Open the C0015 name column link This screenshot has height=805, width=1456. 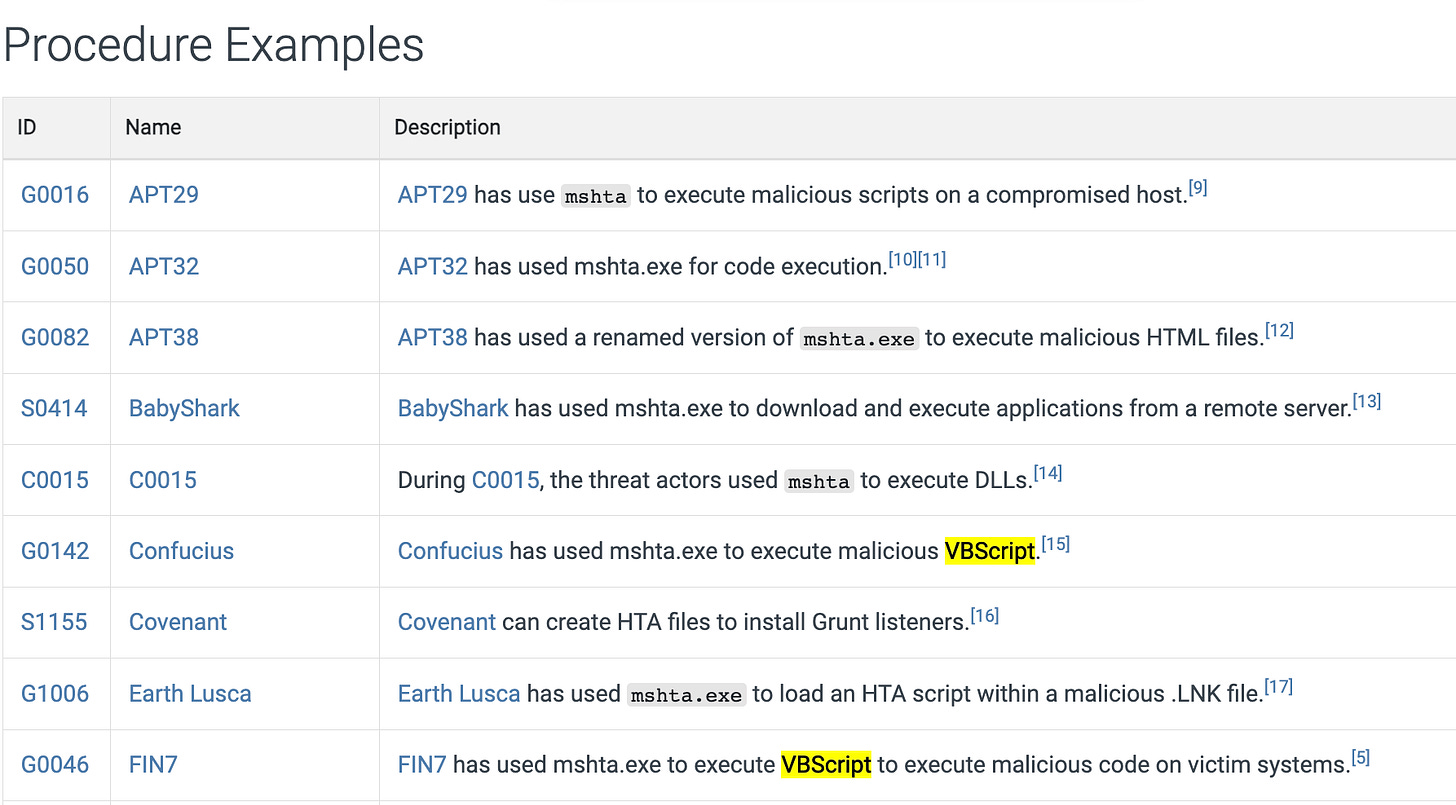(163, 480)
